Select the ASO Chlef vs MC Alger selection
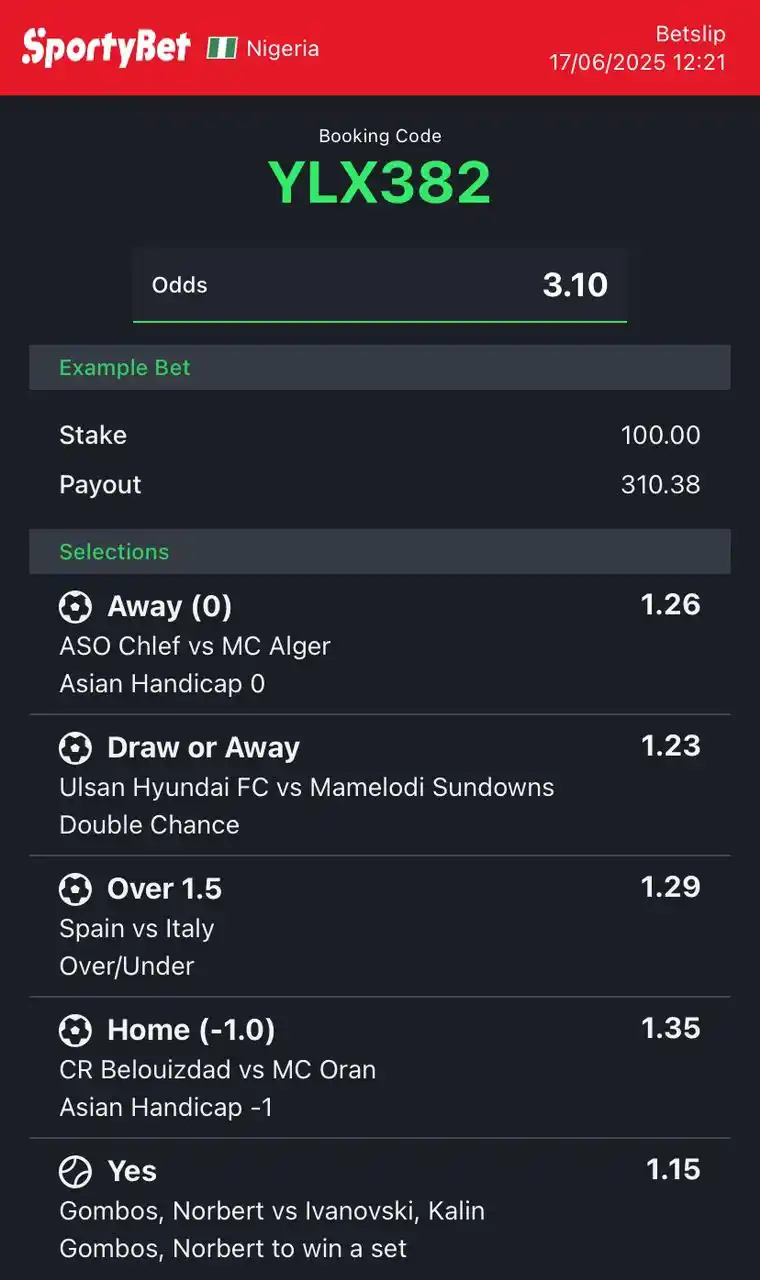The height and width of the screenshot is (1280, 760). pos(194,646)
